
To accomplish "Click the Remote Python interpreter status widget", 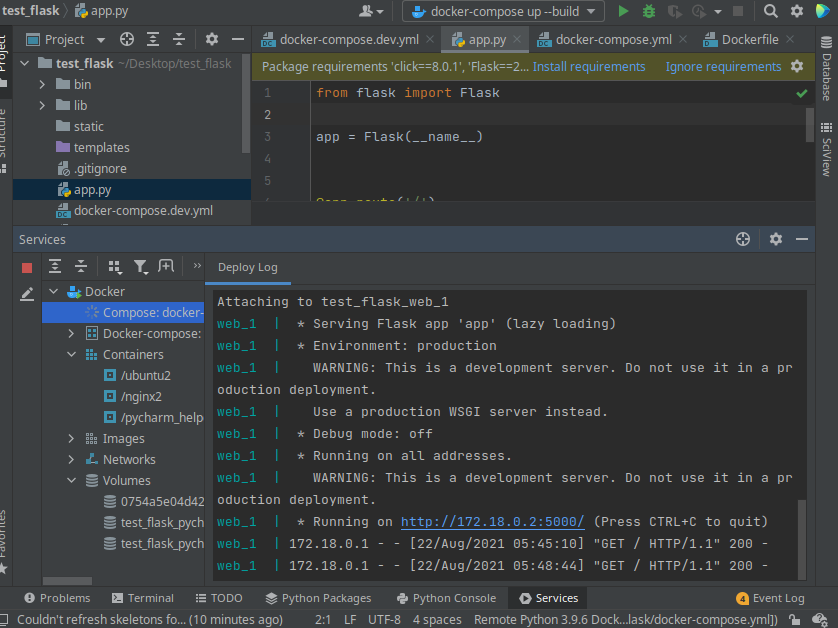I will click(626, 620).
